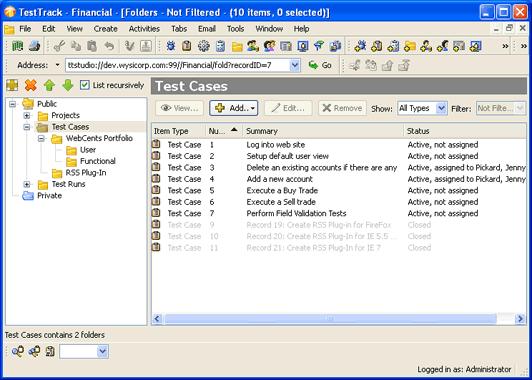Click the Private folder icon
The height and width of the screenshot is (380, 532).
pyautogui.click(x=28, y=196)
